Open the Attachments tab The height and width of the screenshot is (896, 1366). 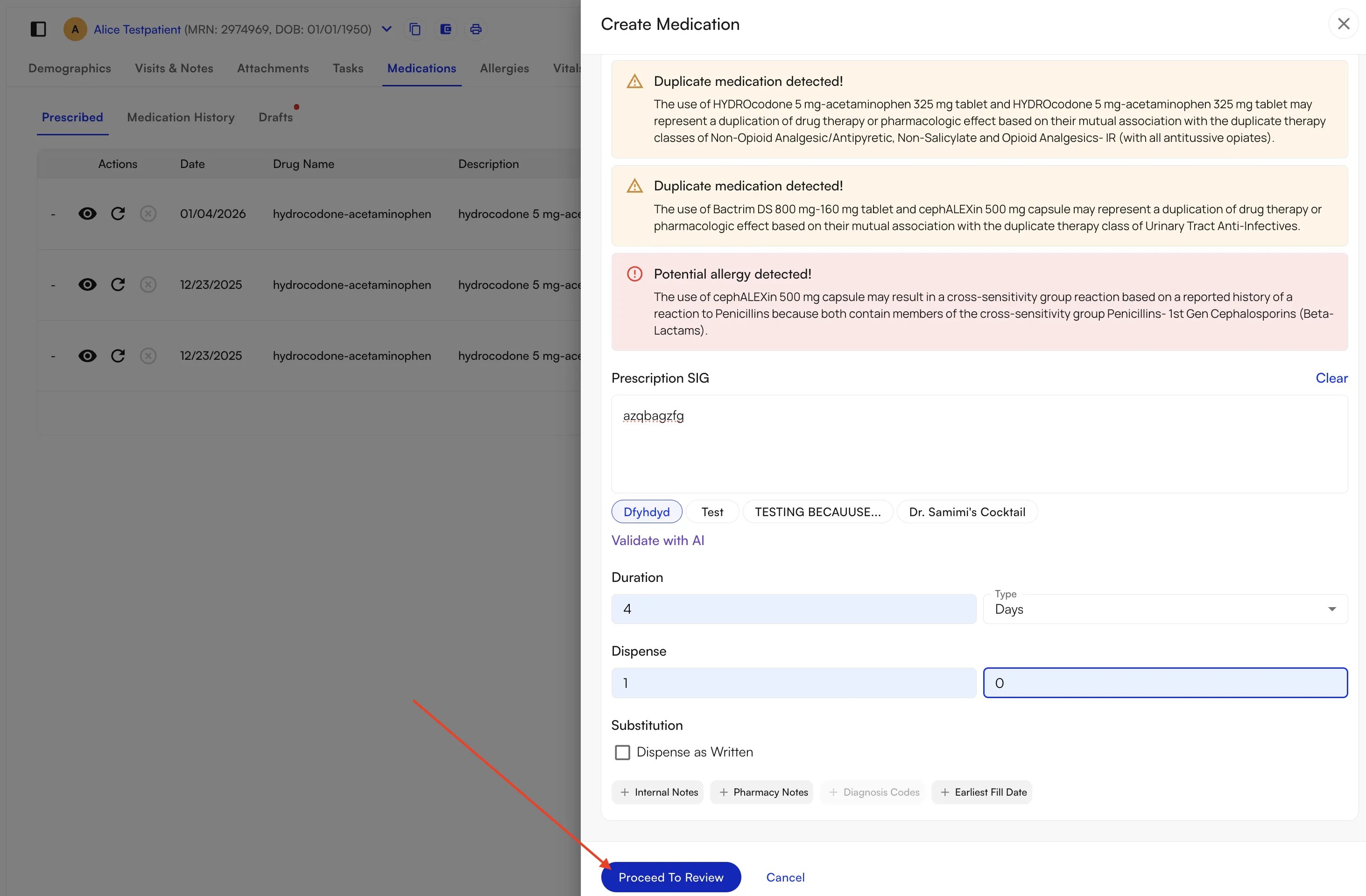coord(273,68)
